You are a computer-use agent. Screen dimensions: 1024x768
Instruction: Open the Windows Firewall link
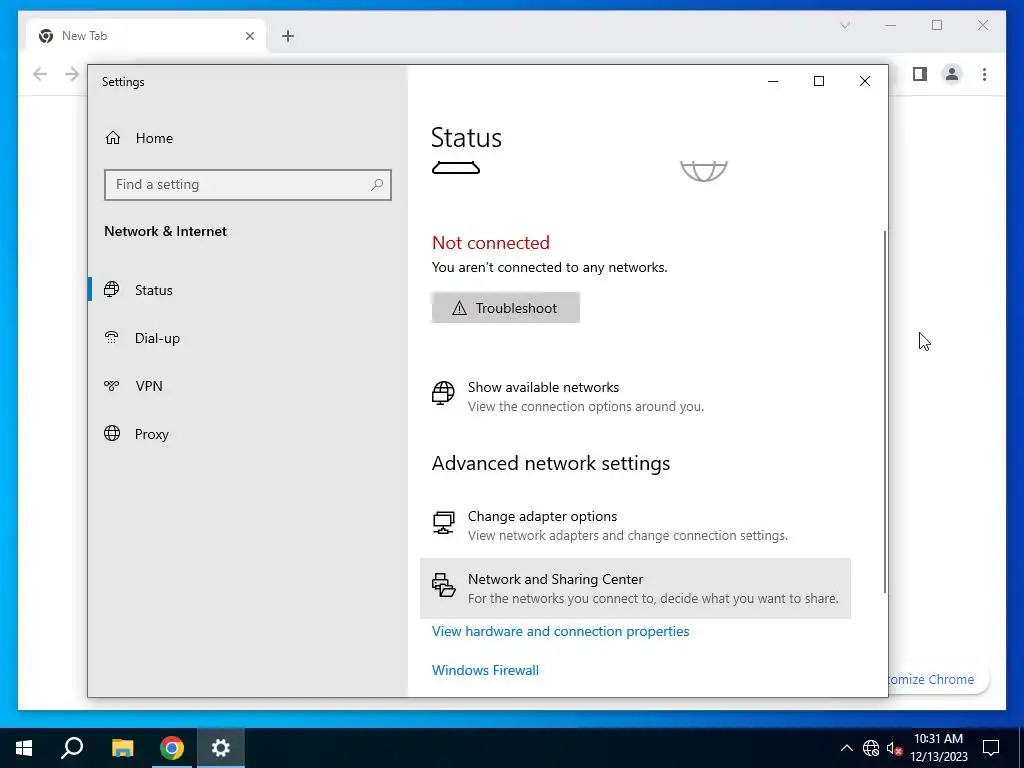485,670
